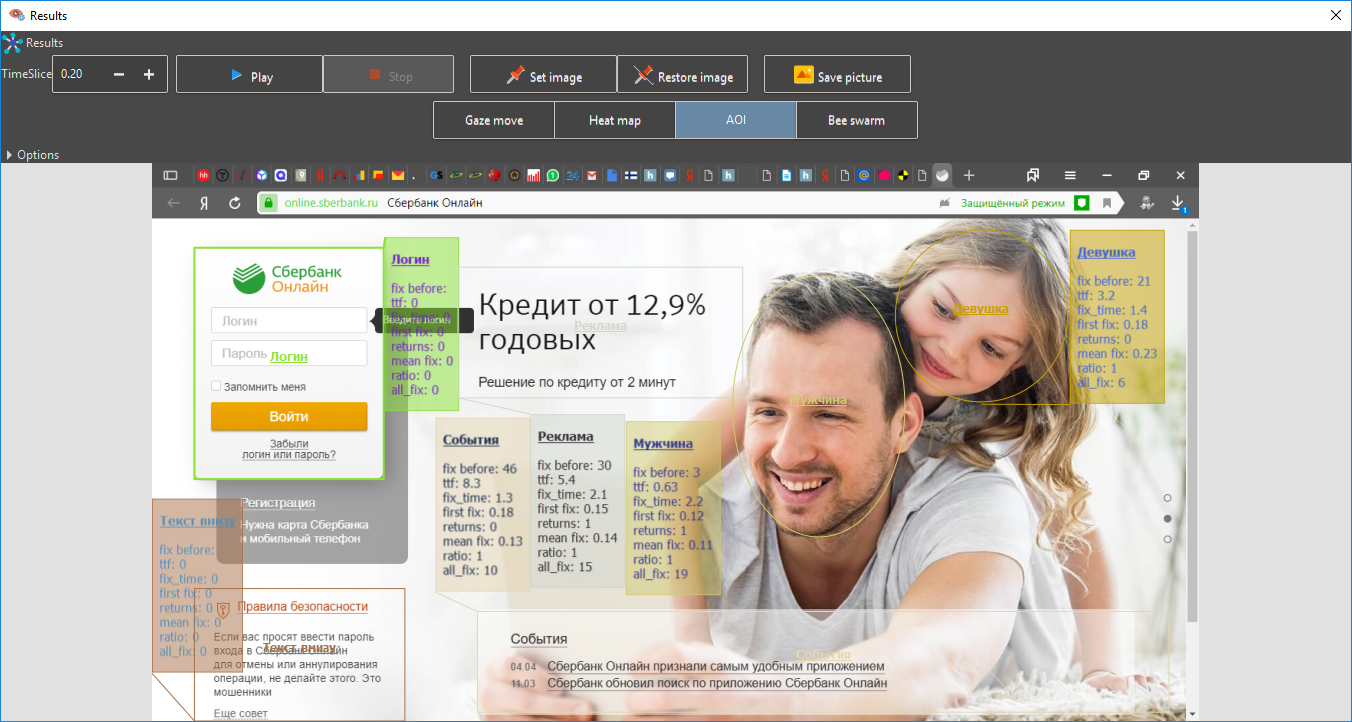Open the 'Еще совет' link
Image resolution: width=1352 pixels, height=722 pixels.
coord(241,713)
